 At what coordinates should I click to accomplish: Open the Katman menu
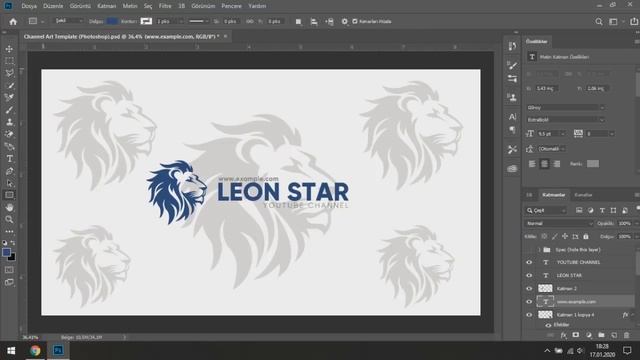(107, 6)
